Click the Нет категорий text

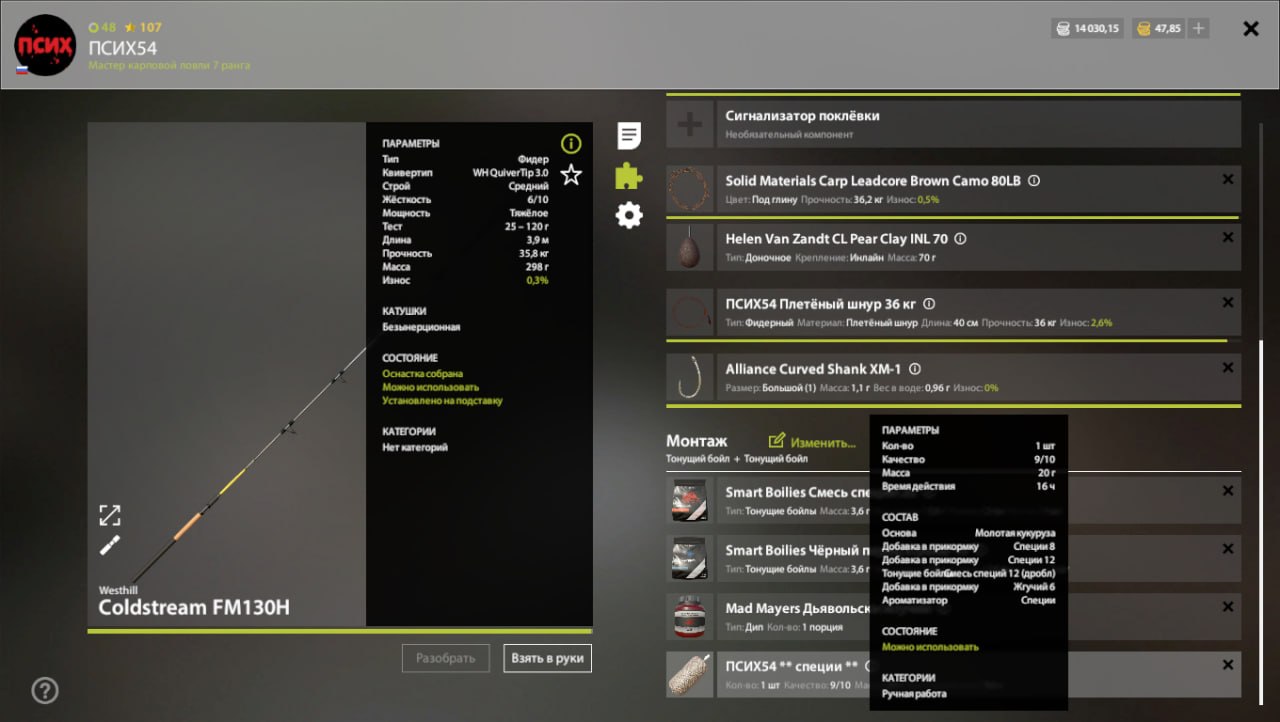click(415, 447)
